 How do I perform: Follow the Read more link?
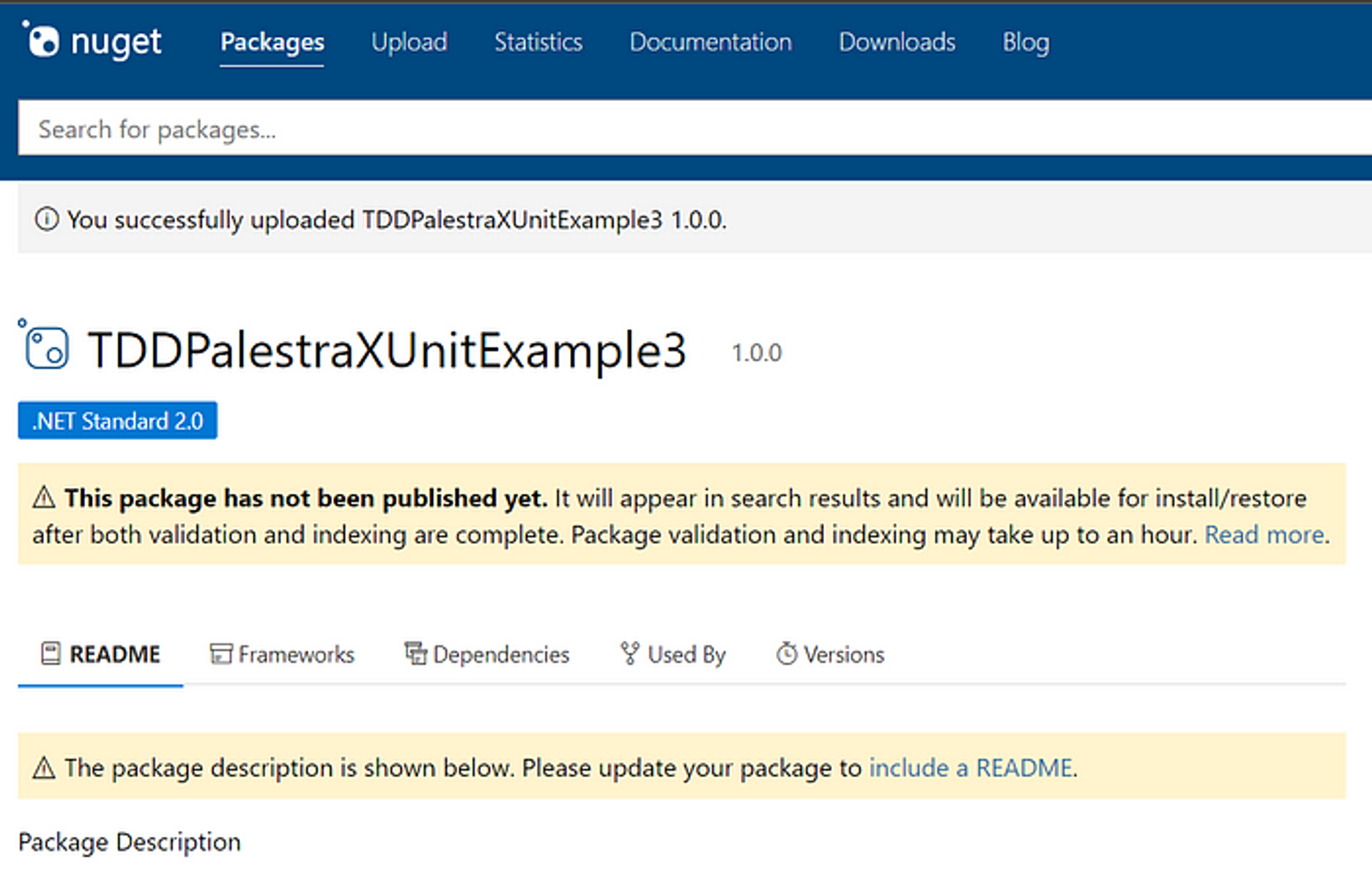(1264, 534)
